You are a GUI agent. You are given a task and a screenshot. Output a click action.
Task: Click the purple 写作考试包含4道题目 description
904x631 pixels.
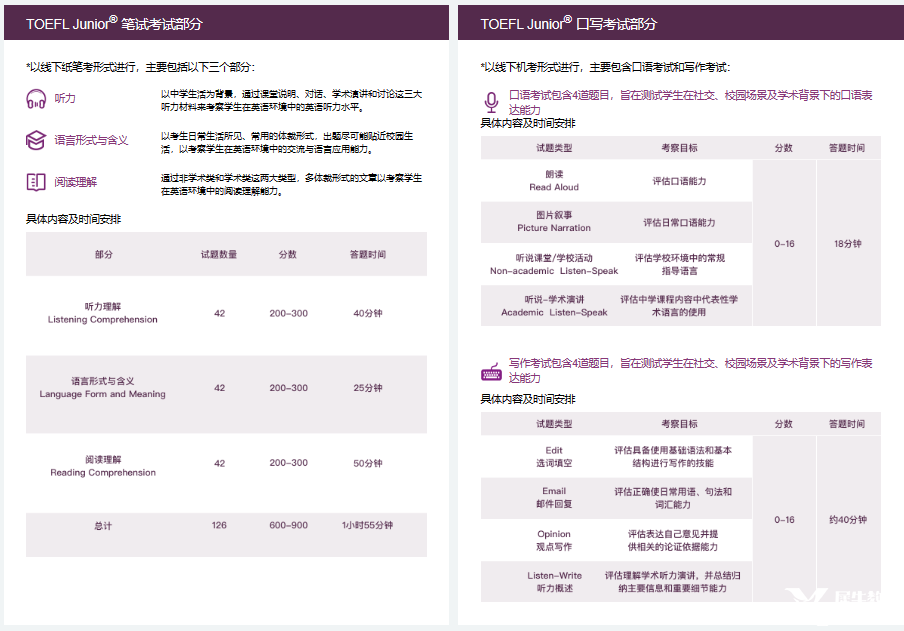(x=690, y=370)
